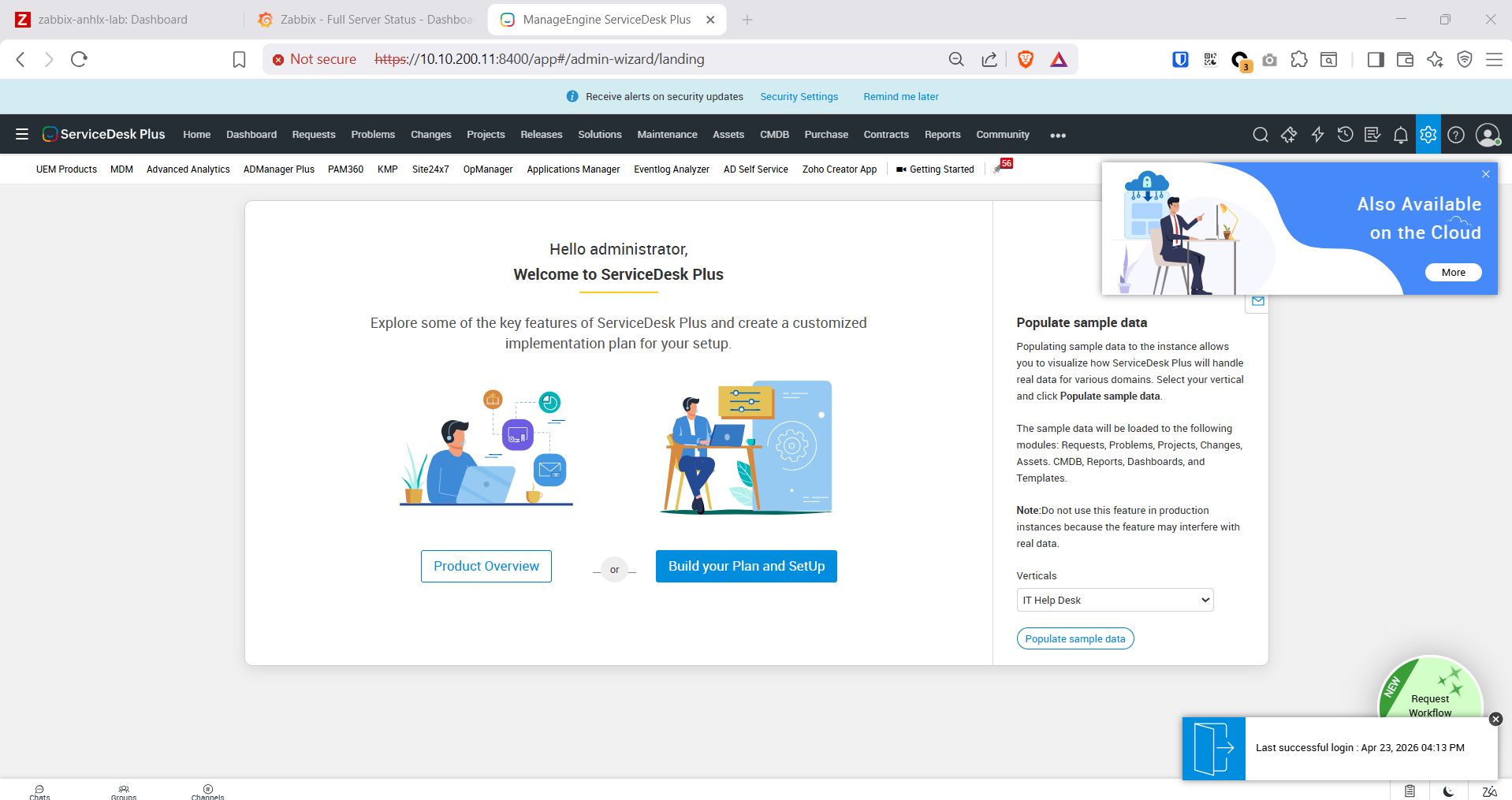Go to the Requests tab
1512x800 pixels.
click(x=314, y=135)
